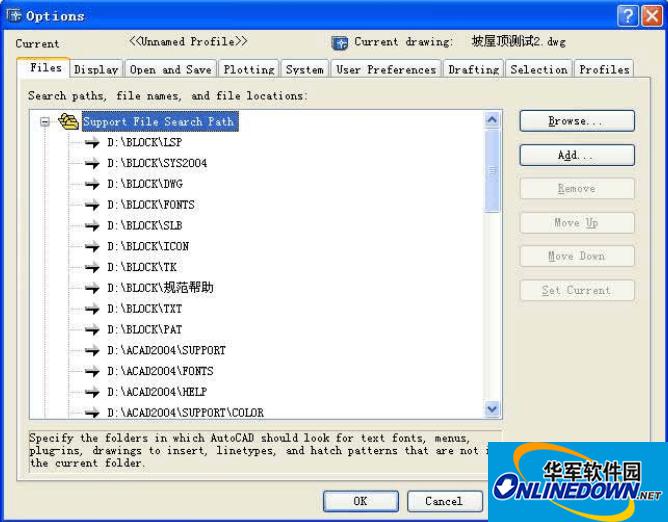Image resolution: width=668 pixels, height=522 pixels.
Task: Go to the System tab
Action: (x=305, y=69)
